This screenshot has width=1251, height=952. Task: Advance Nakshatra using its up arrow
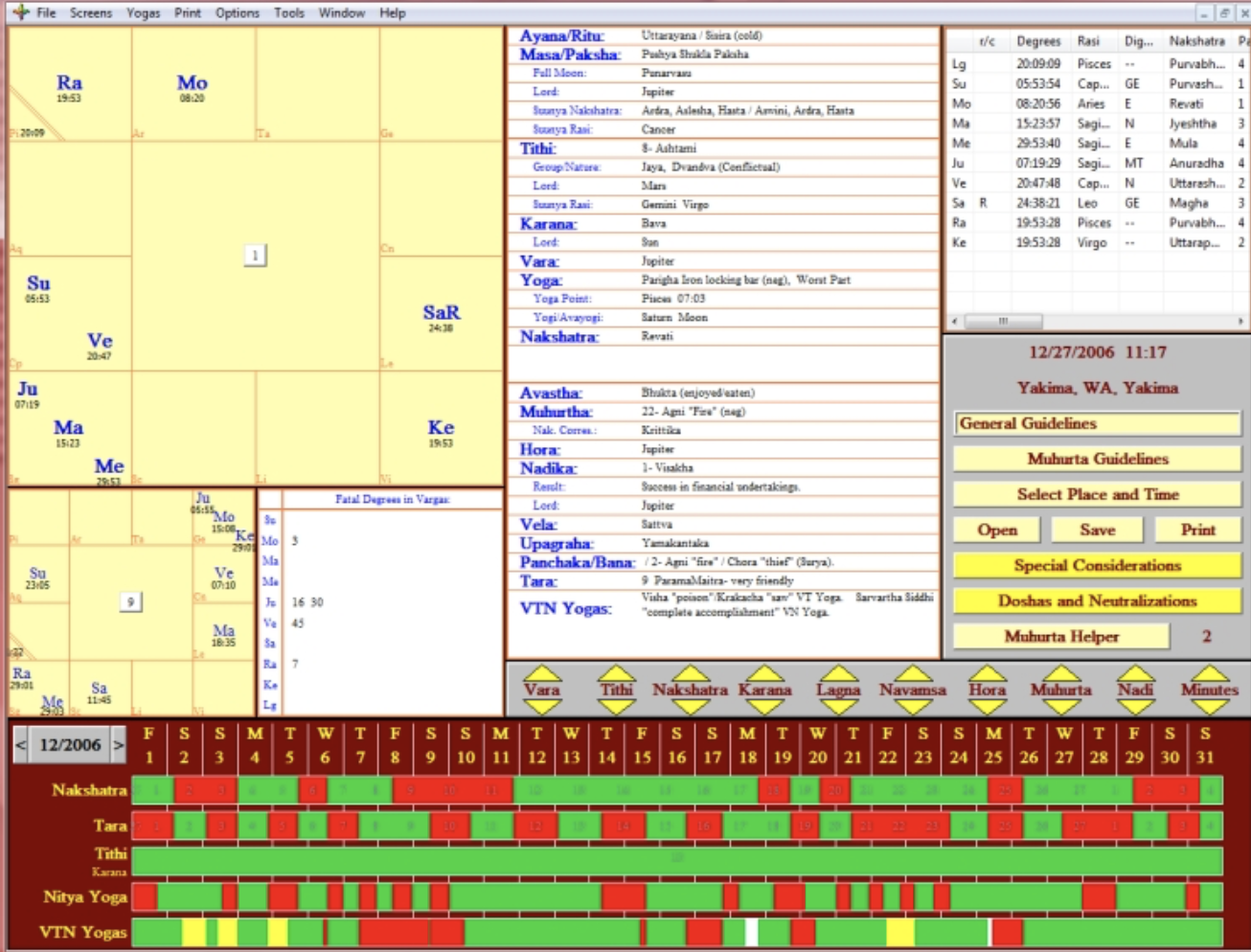coord(690,672)
